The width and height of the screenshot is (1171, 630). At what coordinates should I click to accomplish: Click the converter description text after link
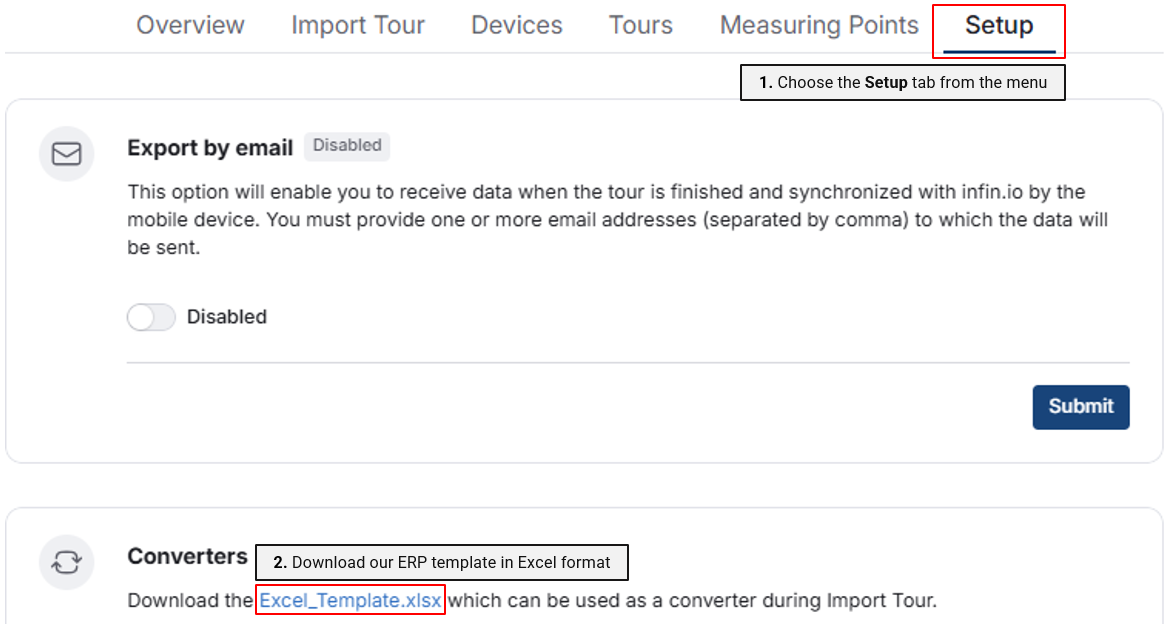[x=692, y=601]
